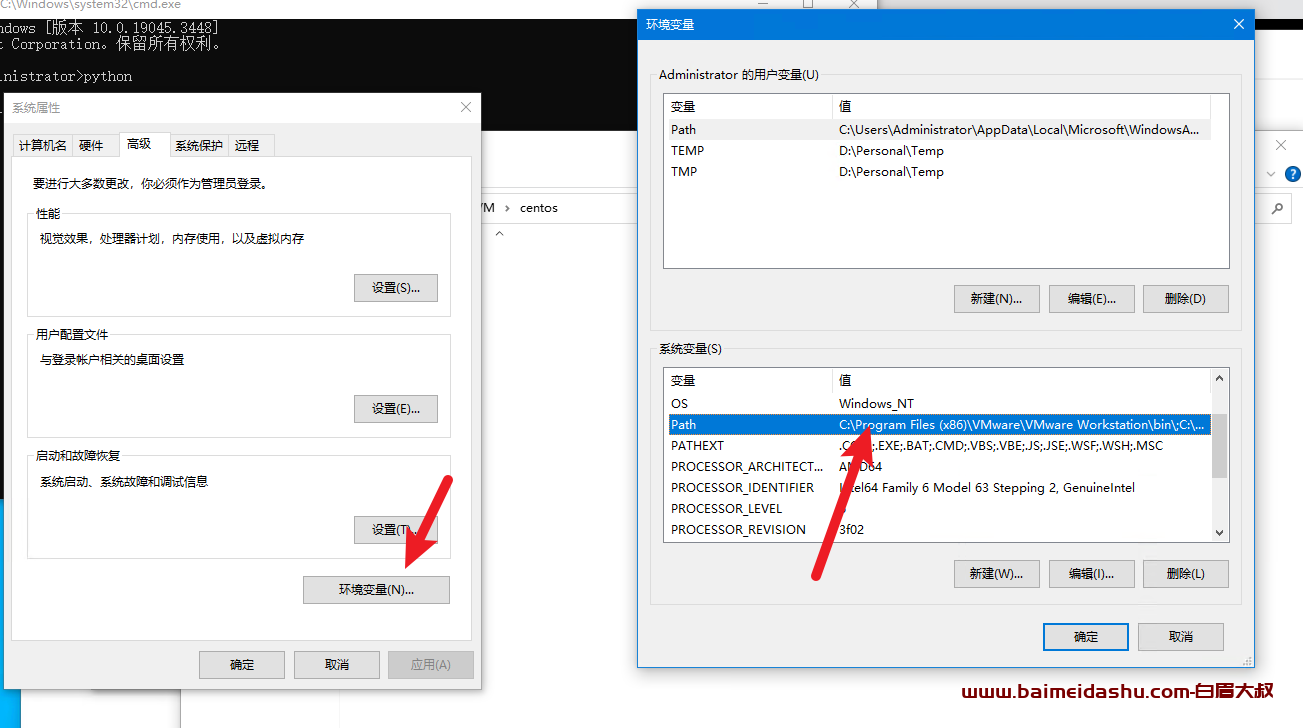Click the system variables scrollbar down arrow
This screenshot has height=728, width=1303.
point(1219,533)
